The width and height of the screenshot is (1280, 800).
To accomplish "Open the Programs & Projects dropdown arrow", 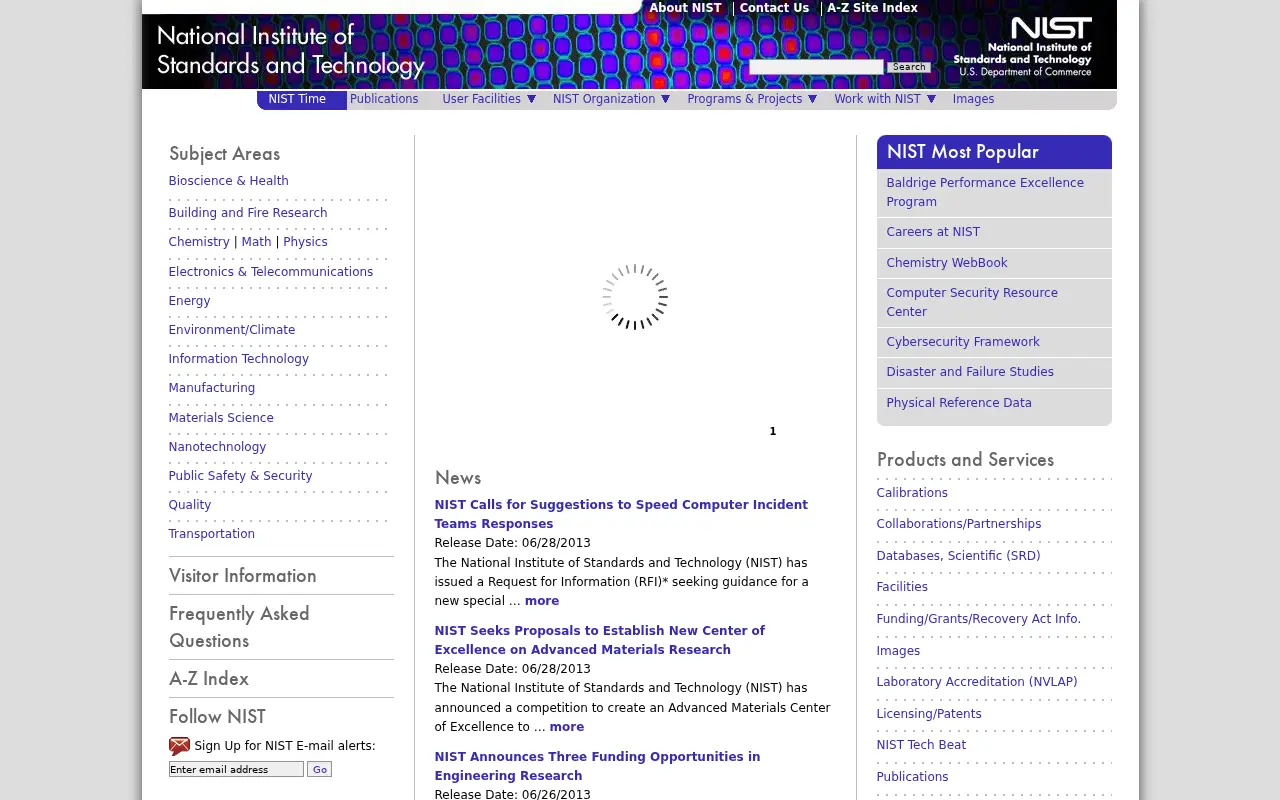I will pyautogui.click(x=812, y=99).
